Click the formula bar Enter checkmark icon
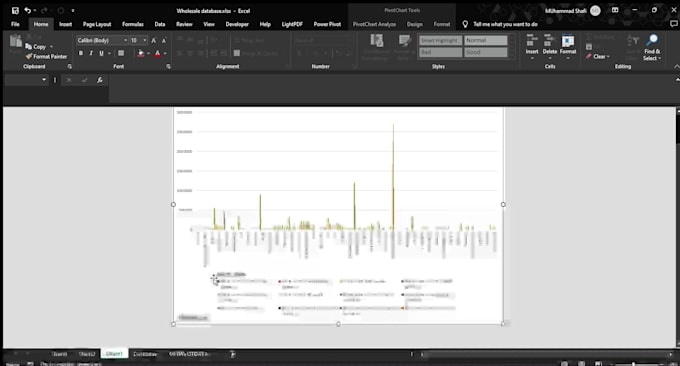Image resolution: width=680 pixels, height=366 pixels. click(x=85, y=80)
